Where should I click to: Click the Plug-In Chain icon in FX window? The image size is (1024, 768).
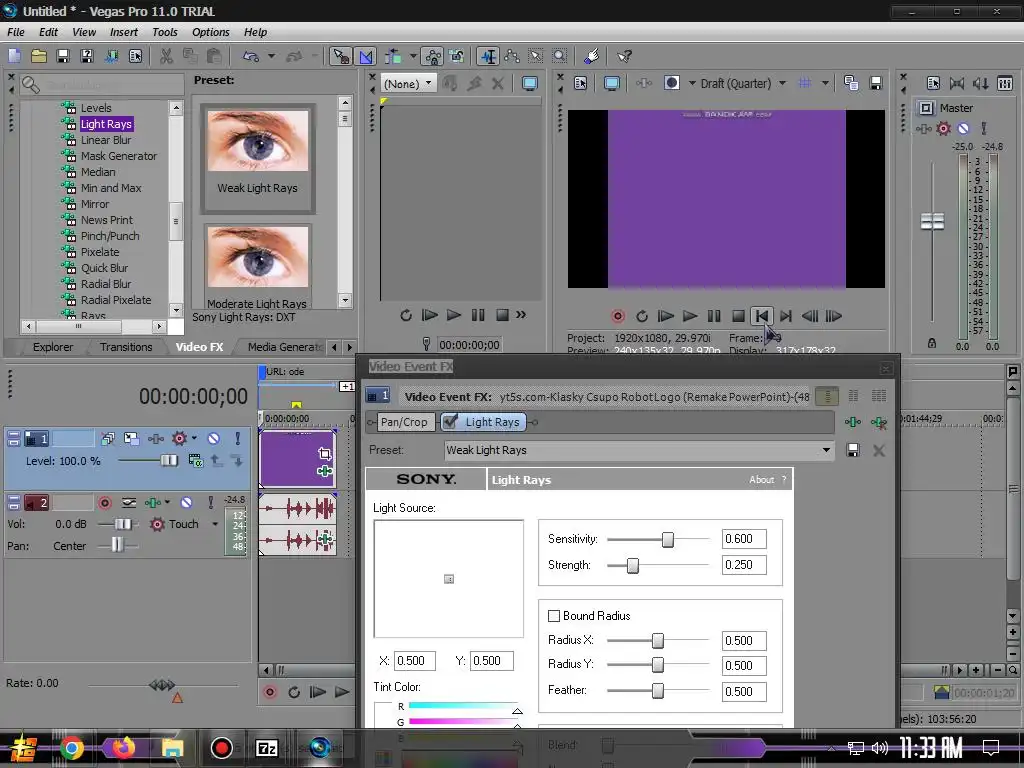pyautogui.click(x=853, y=423)
